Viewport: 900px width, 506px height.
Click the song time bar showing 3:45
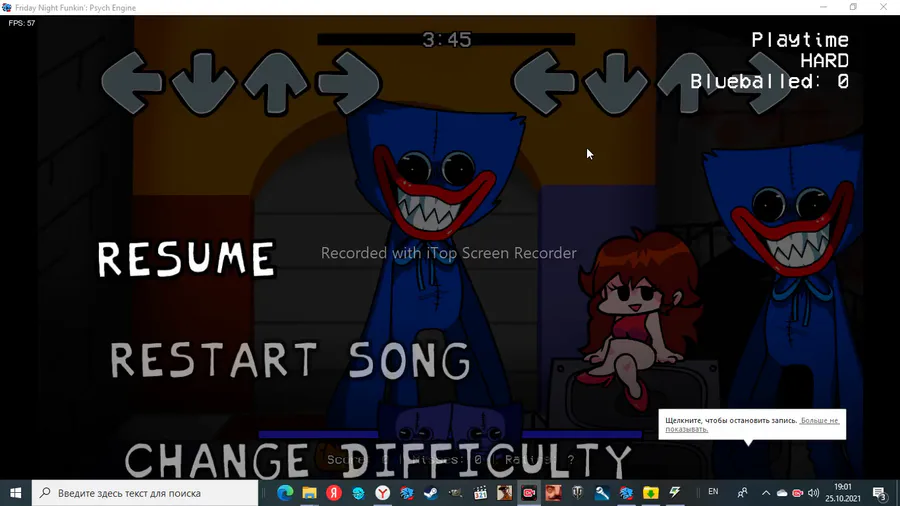(x=446, y=39)
